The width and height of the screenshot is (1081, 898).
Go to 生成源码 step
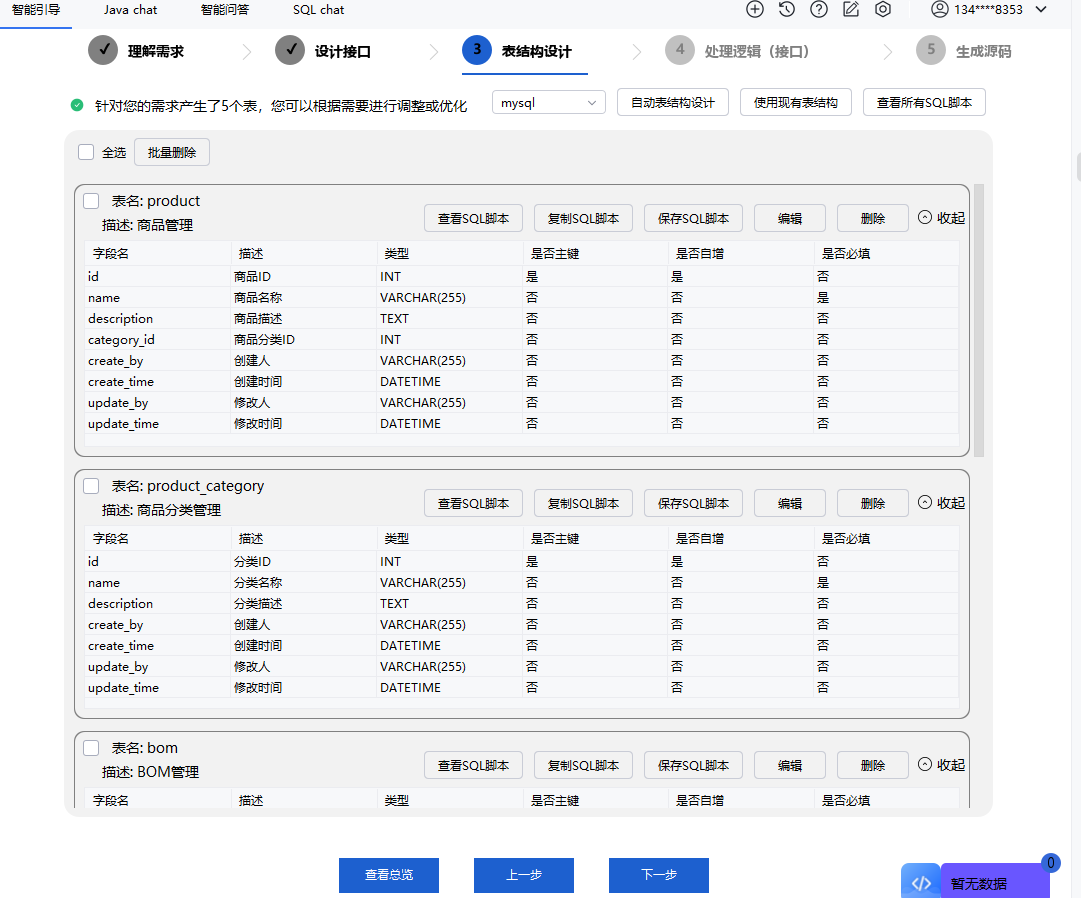pos(983,52)
